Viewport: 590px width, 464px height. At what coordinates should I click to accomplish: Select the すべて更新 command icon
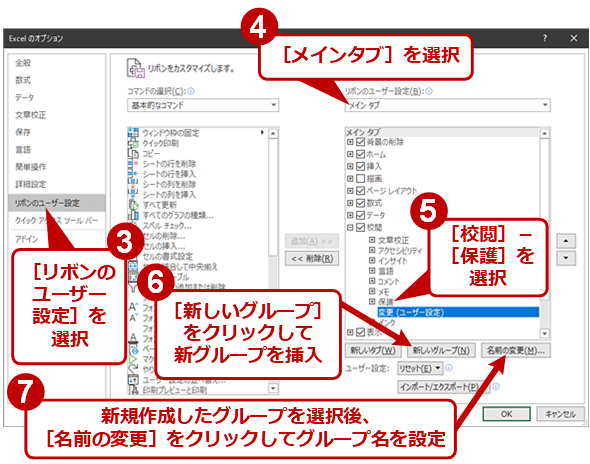point(133,205)
